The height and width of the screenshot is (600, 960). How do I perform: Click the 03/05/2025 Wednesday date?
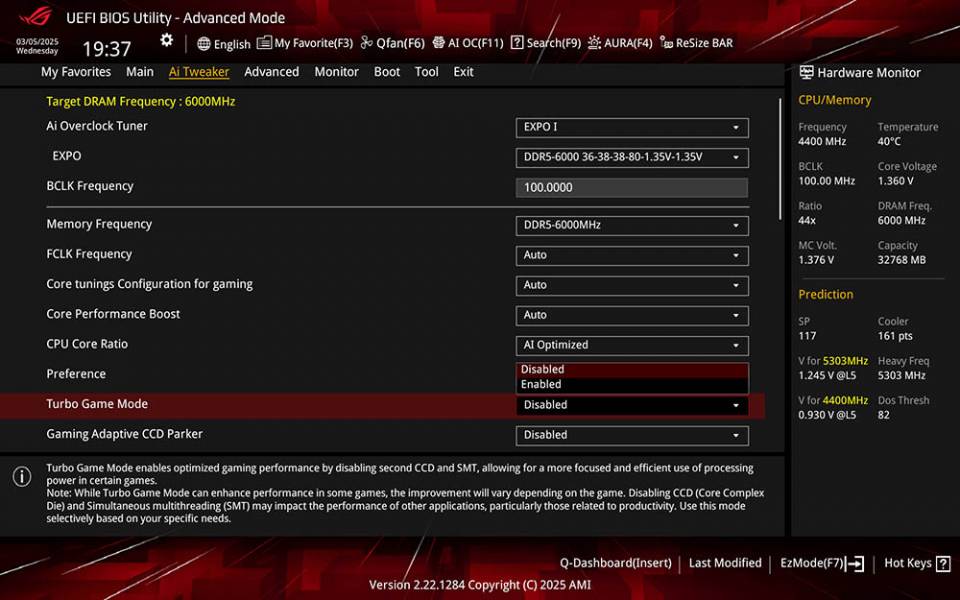[x=37, y=47]
